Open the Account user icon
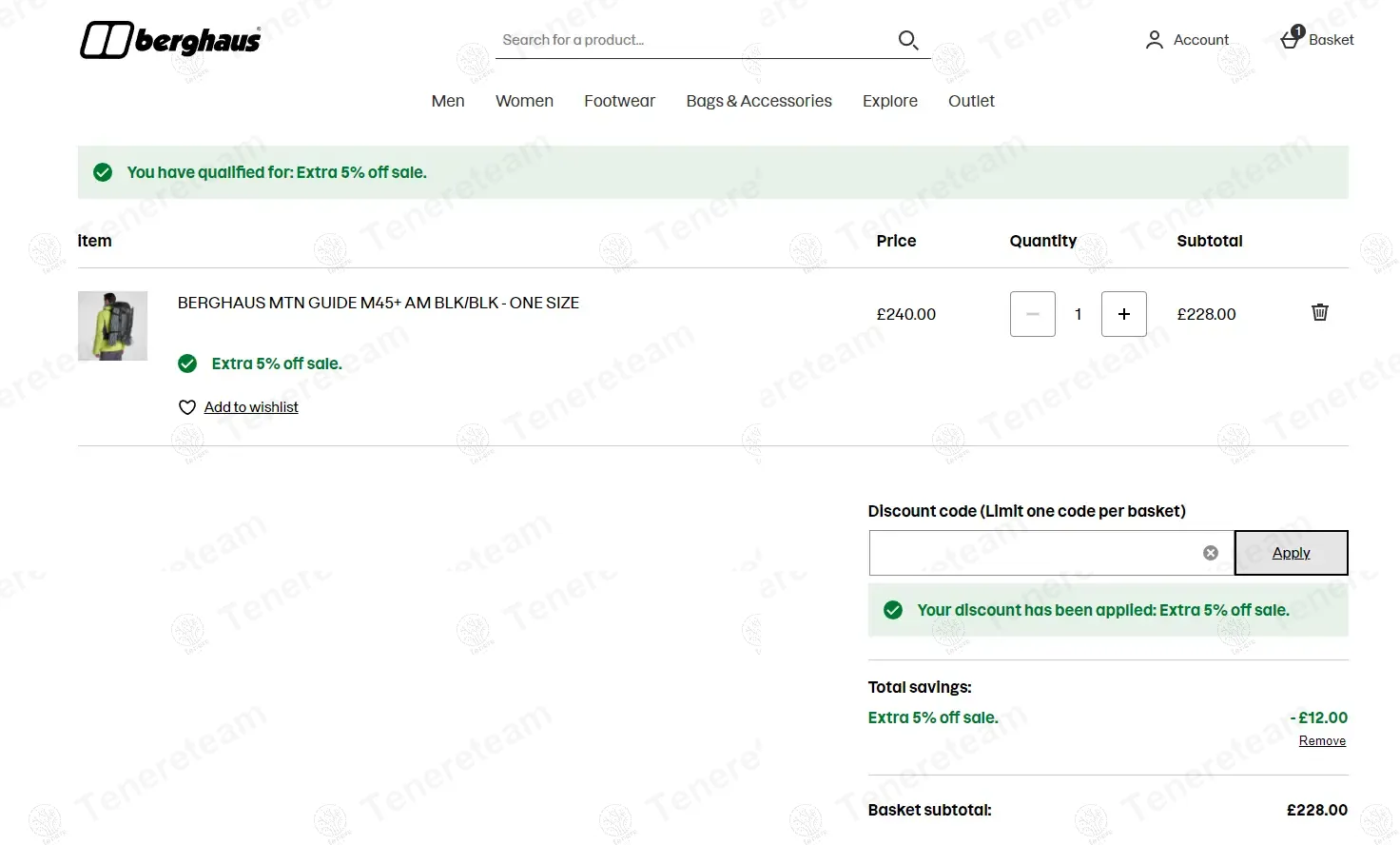This screenshot has width=1400, height=845. pyautogui.click(x=1154, y=40)
